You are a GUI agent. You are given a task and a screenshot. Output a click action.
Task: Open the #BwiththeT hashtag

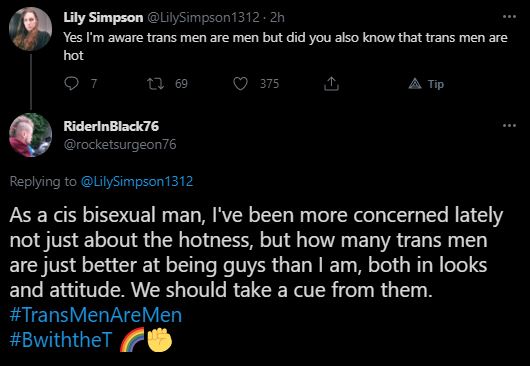pyautogui.click(x=61, y=340)
